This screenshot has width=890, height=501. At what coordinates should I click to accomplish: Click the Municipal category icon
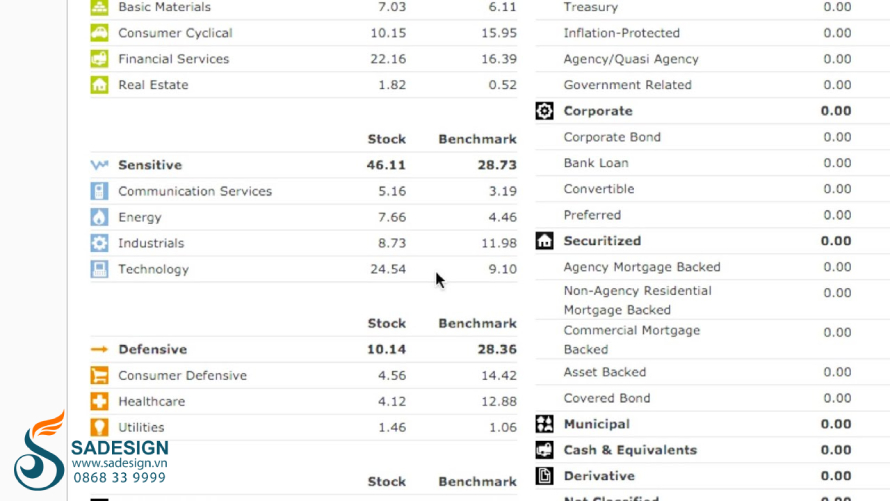(x=544, y=424)
